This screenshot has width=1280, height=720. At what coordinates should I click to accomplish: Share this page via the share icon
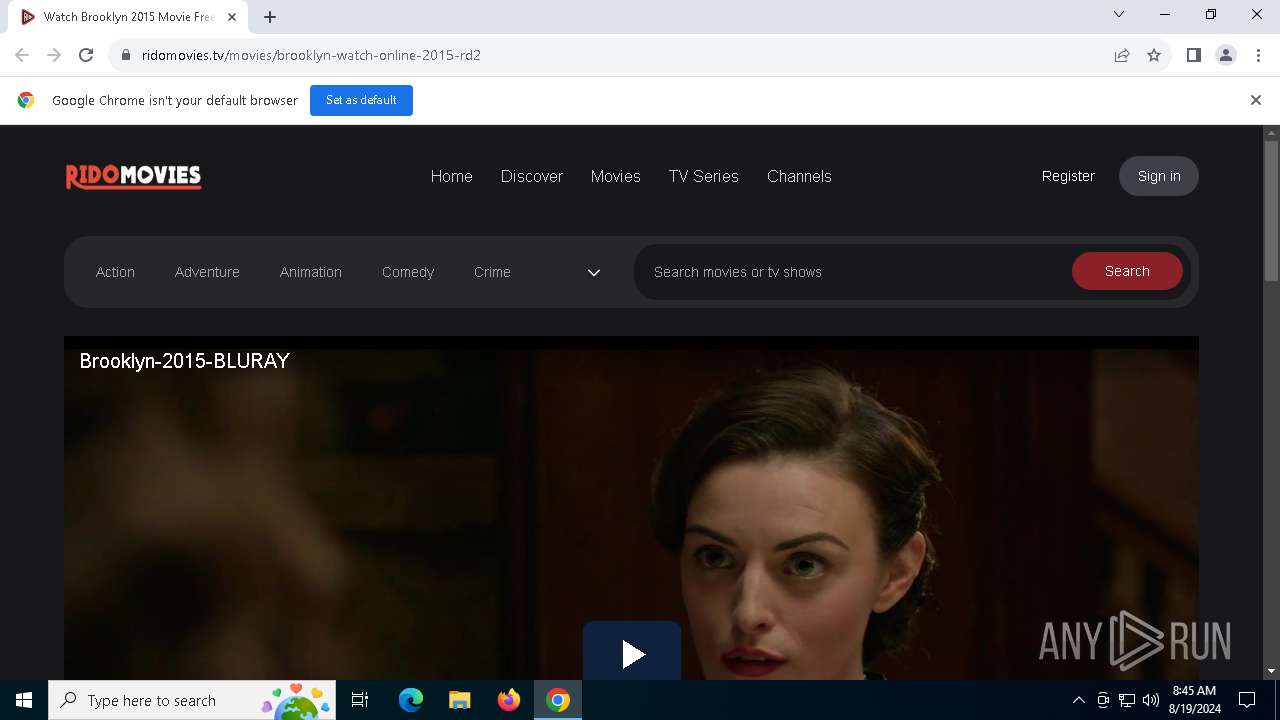pos(1122,55)
